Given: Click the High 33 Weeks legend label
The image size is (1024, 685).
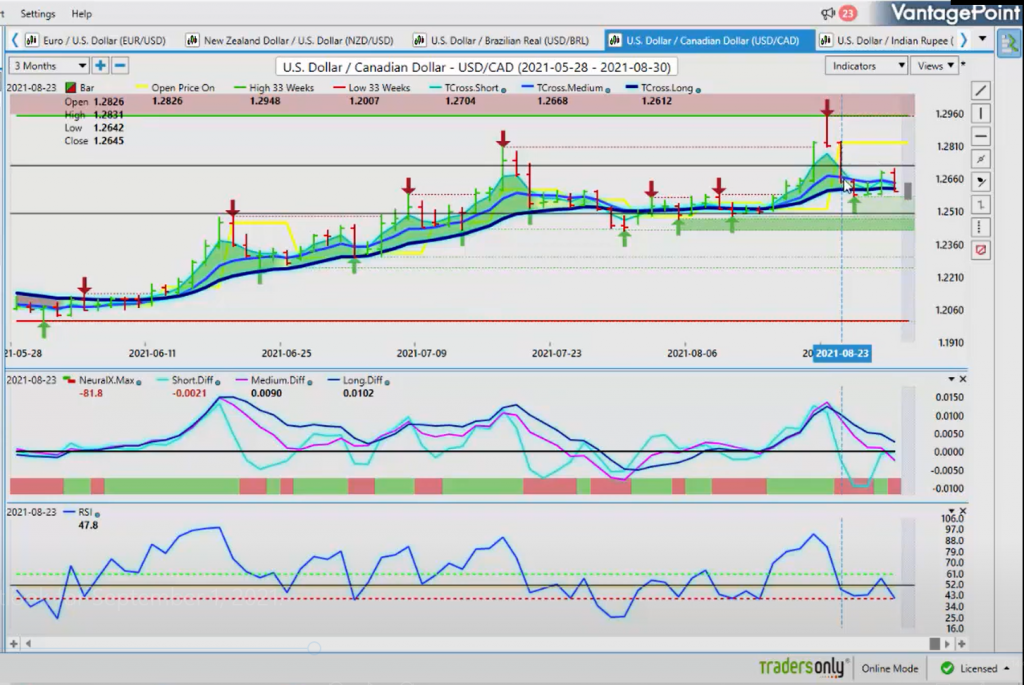Looking at the screenshot, I should coord(281,88).
